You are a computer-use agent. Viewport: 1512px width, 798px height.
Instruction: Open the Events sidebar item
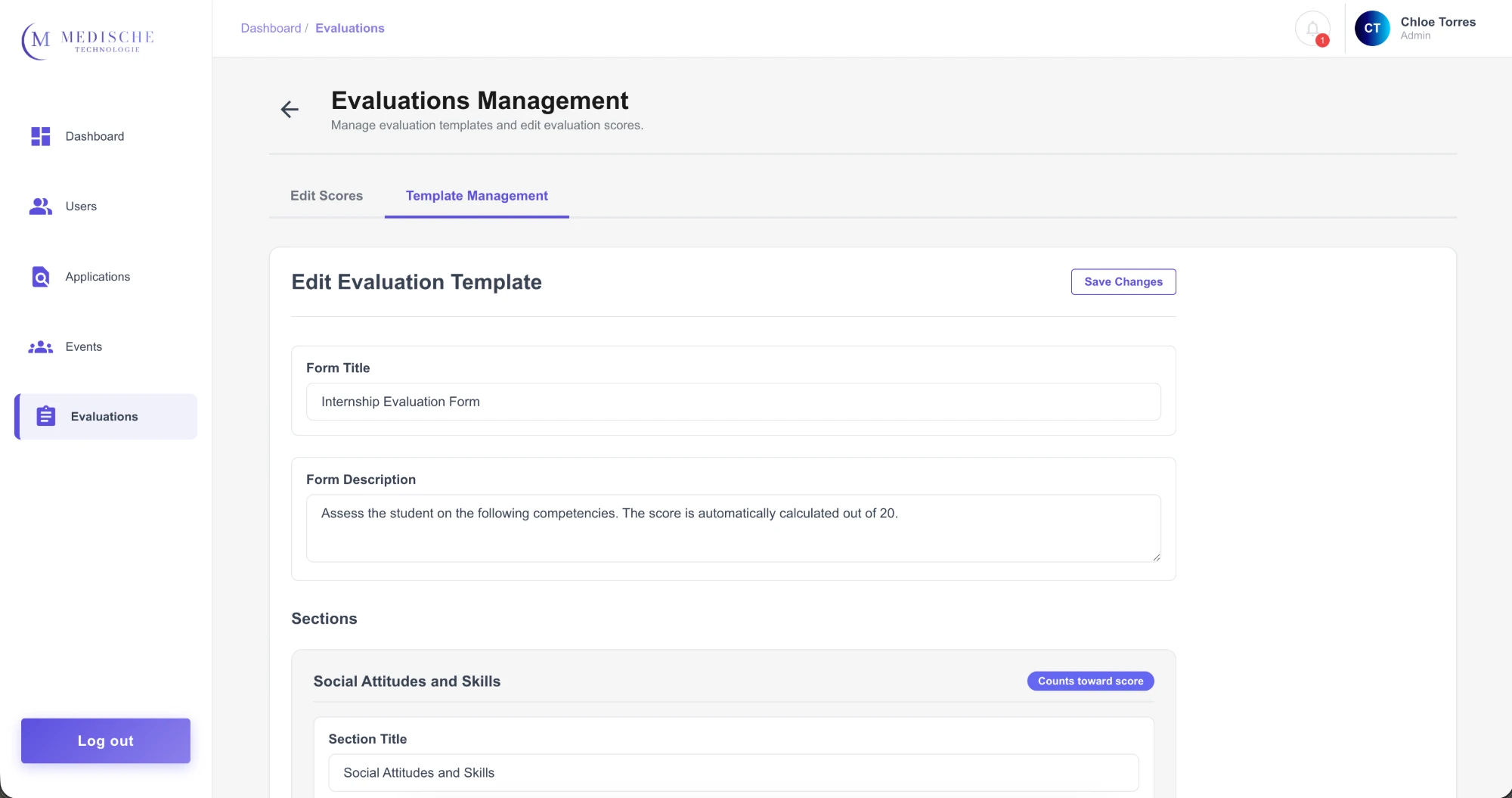point(83,347)
